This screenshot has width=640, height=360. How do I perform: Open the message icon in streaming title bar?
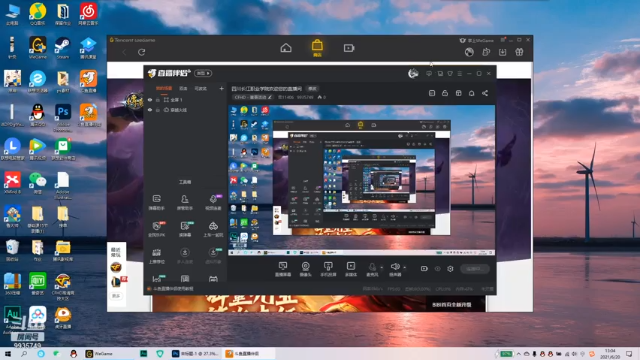coord(429,73)
